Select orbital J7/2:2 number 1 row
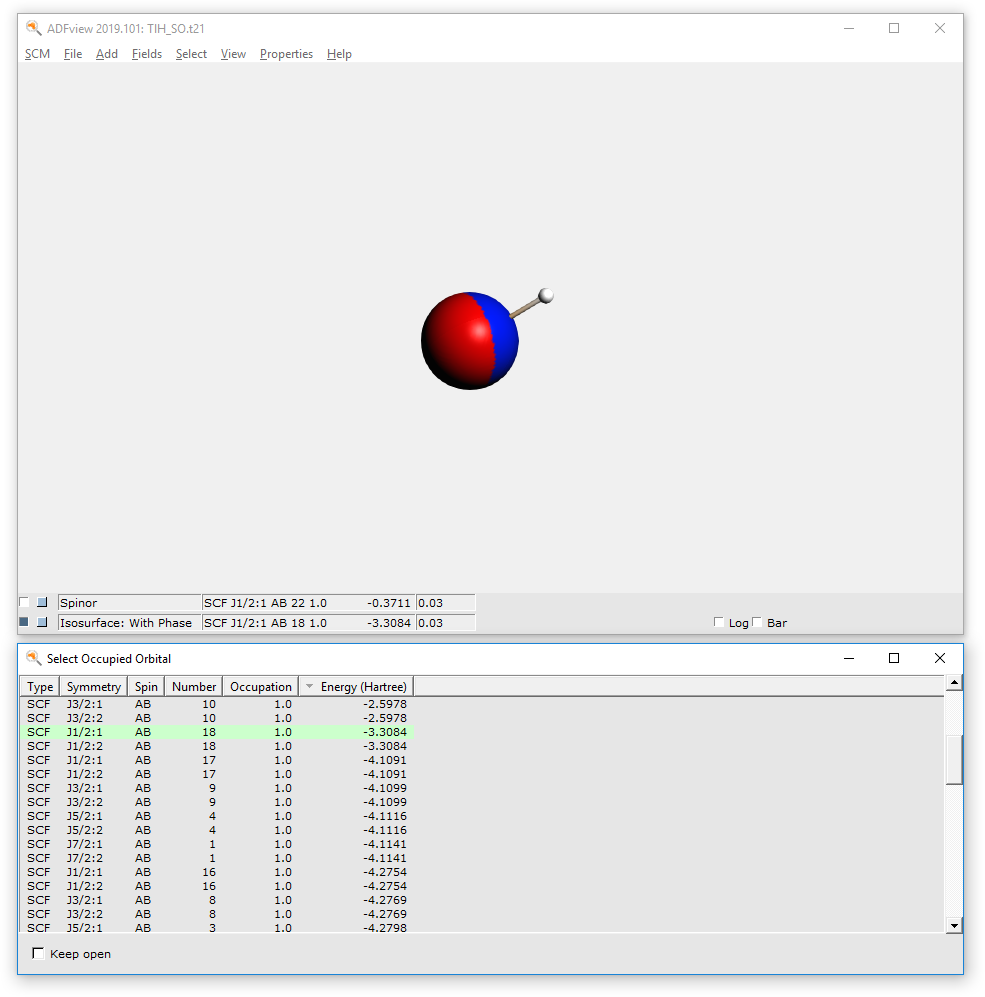Image resolution: width=985 pixels, height=997 pixels. coord(217,858)
